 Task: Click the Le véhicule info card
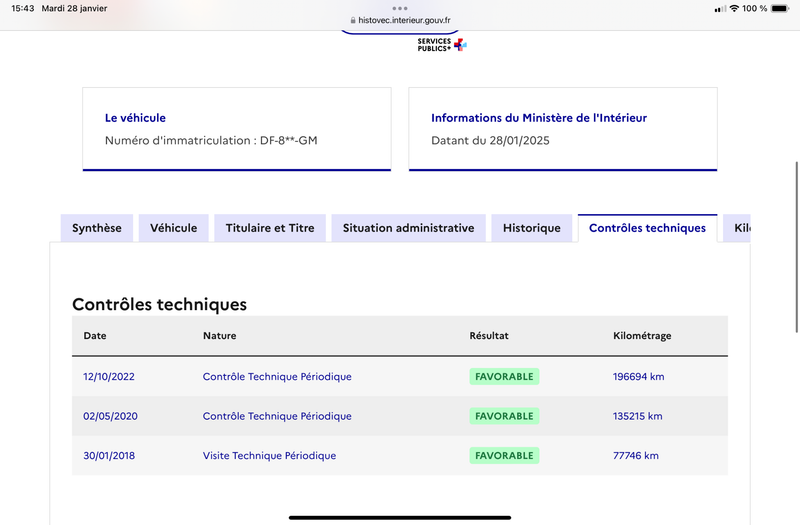point(237,129)
